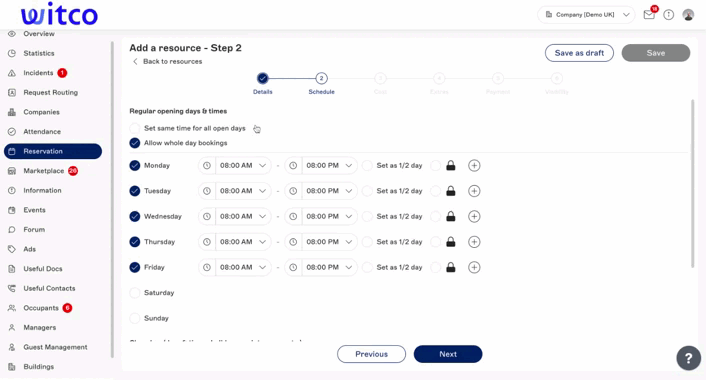Uncheck the Monday checkbox
The height and width of the screenshot is (380, 706).
tap(135, 165)
